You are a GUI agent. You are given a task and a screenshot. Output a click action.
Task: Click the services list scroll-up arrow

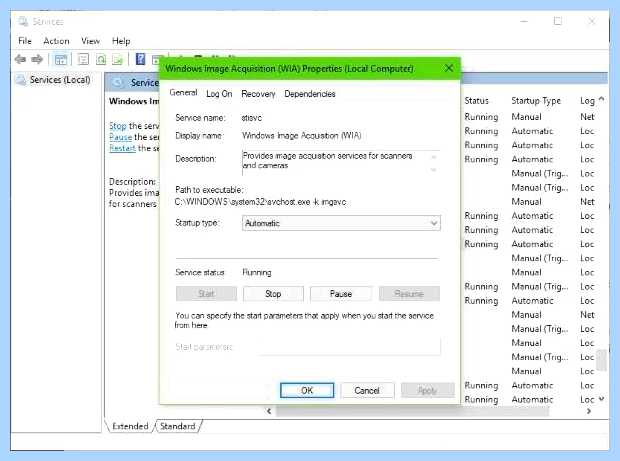click(602, 99)
